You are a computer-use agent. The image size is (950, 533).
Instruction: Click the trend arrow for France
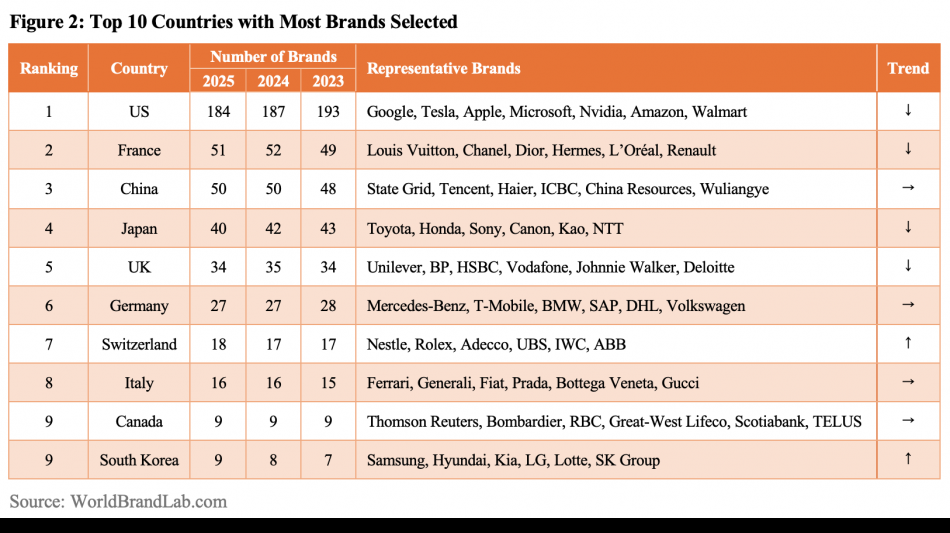point(908,150)
